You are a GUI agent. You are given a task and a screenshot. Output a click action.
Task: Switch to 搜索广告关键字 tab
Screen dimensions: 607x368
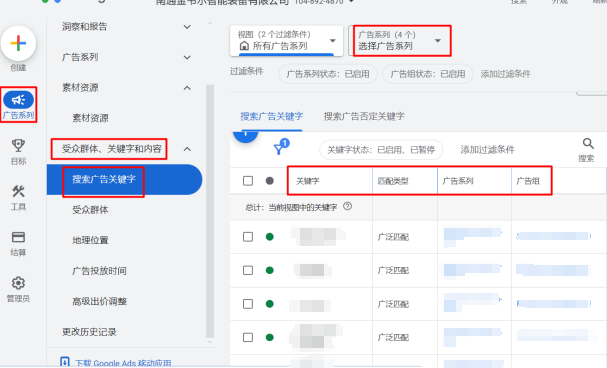(x=271, y=116)
